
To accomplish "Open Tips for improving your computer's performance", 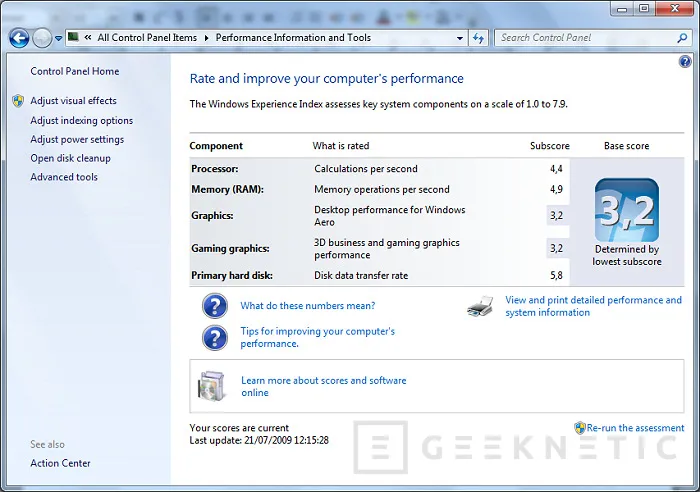I will 317,338.
